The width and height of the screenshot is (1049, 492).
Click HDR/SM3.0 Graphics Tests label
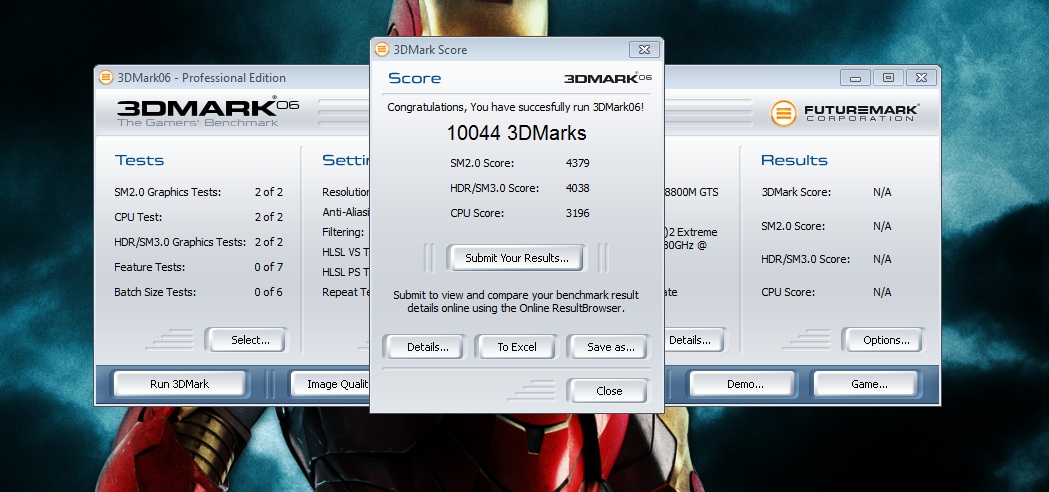click(180, 242)
